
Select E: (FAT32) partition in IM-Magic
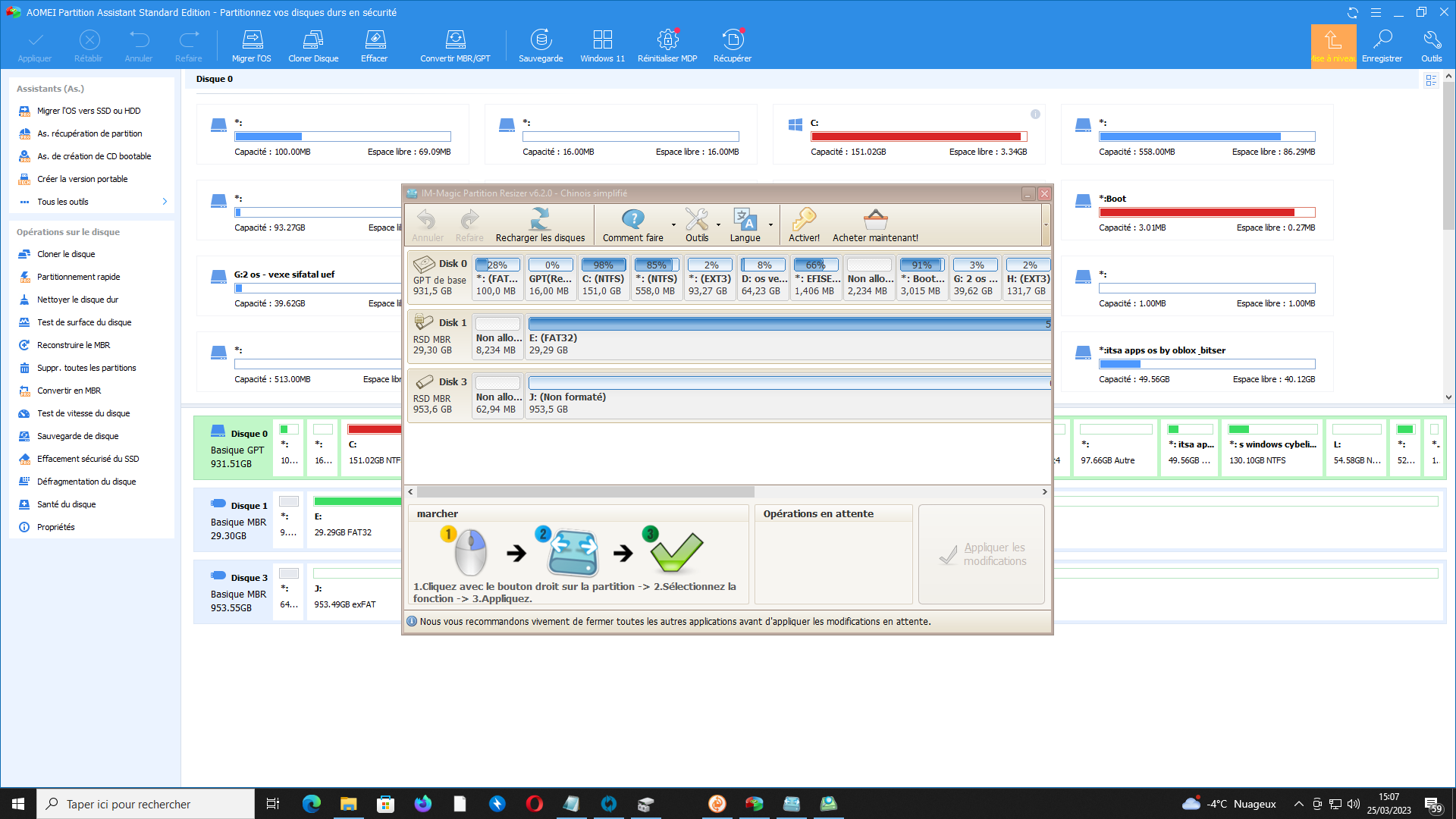(789, 336)
